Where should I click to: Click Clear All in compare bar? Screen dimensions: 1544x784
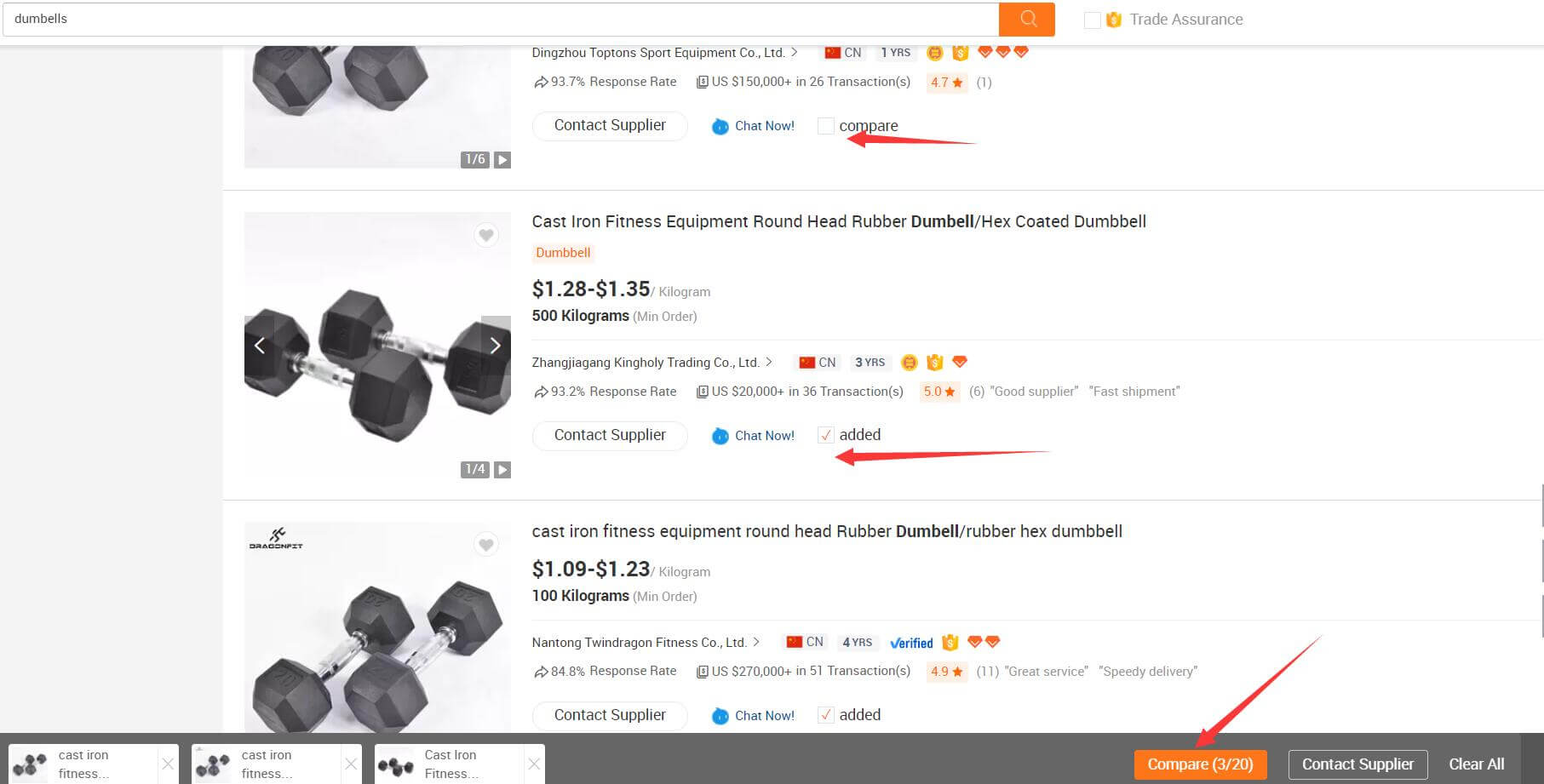coord(1477,764)
